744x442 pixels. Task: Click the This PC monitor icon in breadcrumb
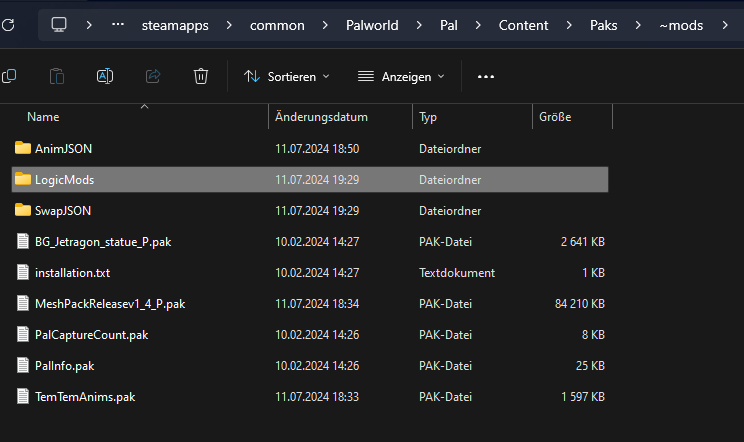point(59,25)
